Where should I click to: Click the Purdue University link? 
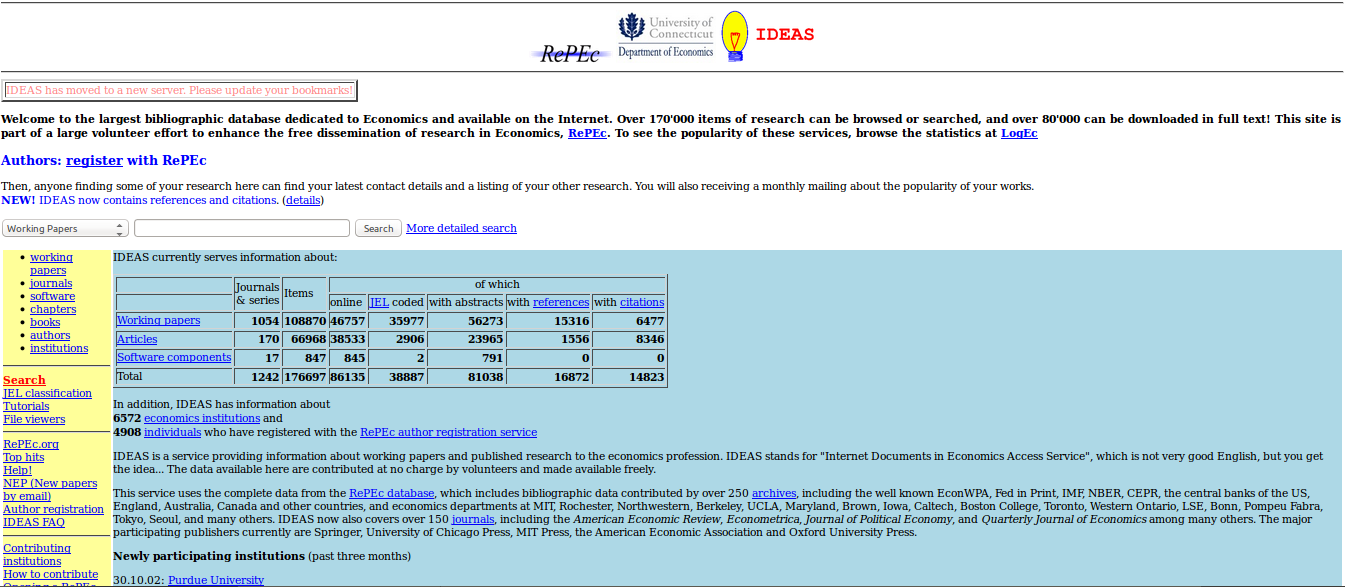[216, 580]
